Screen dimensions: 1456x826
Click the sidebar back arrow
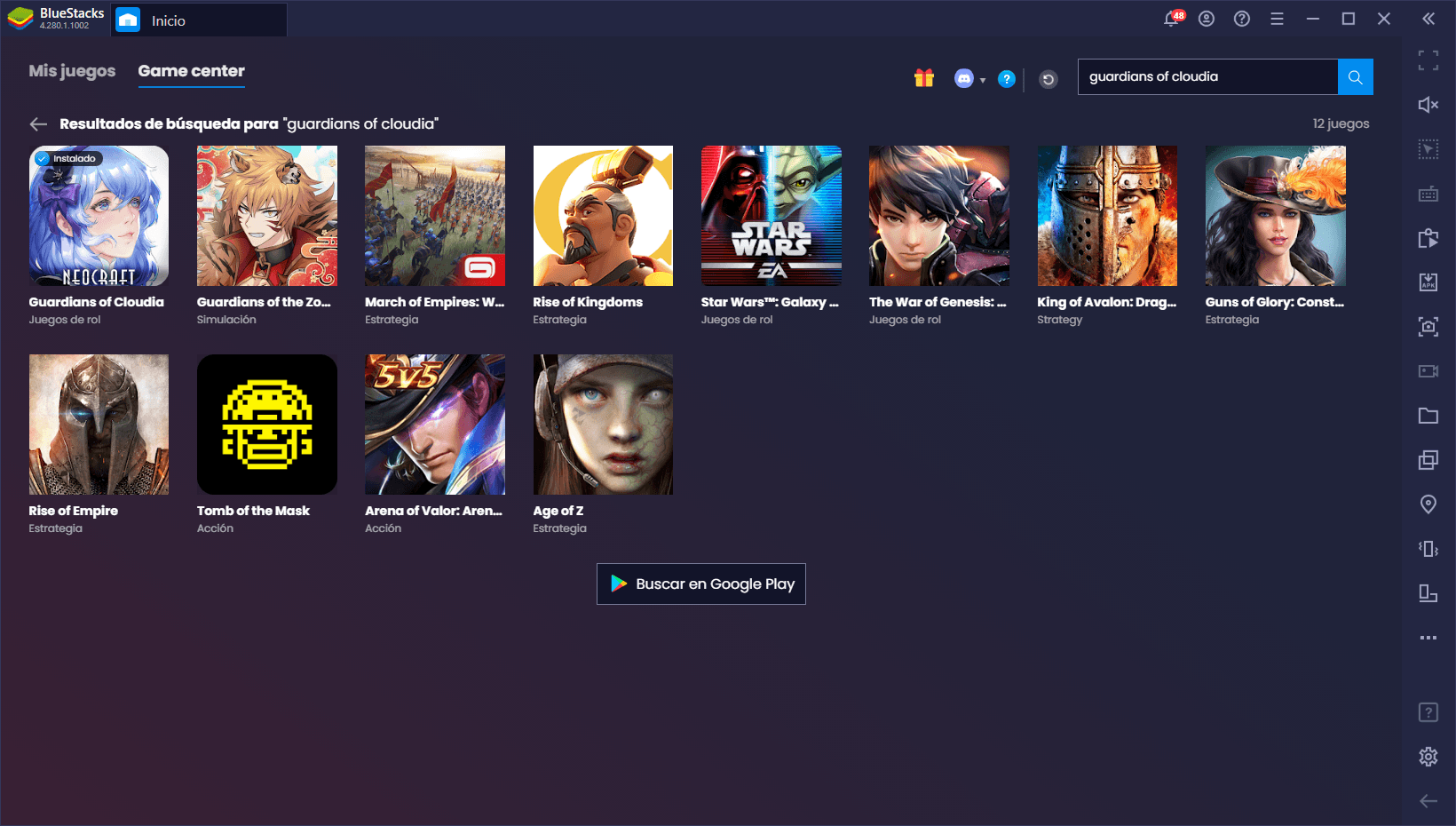pos(1428,801)
